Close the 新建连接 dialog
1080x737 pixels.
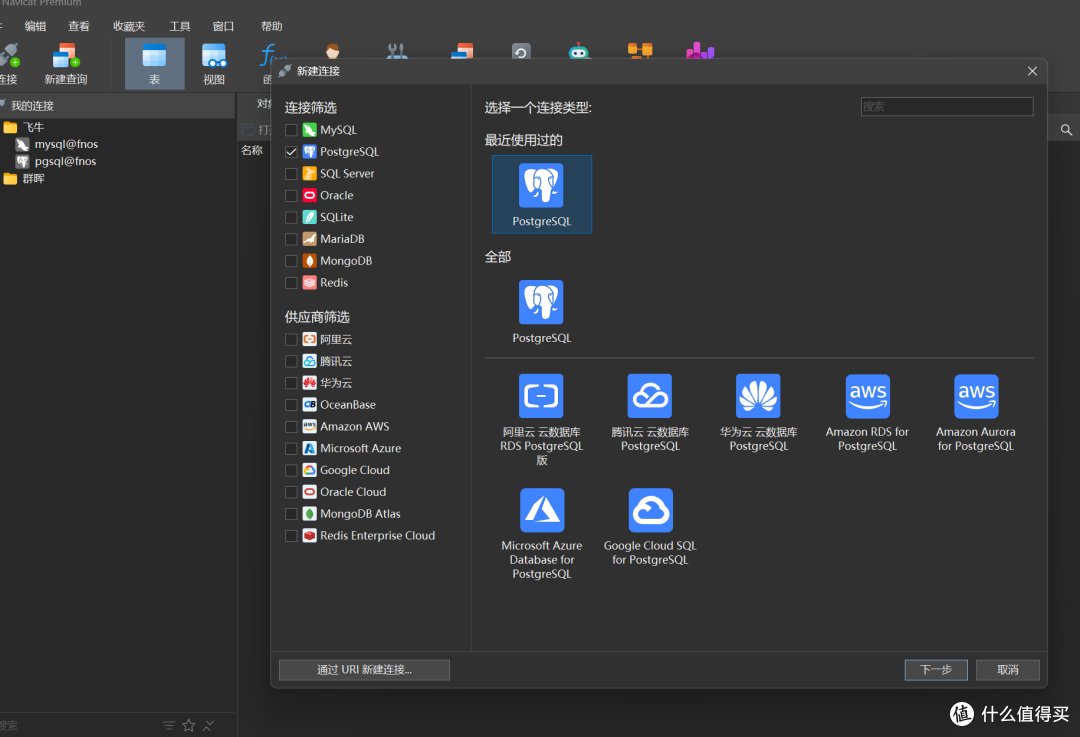(1032, 71)
